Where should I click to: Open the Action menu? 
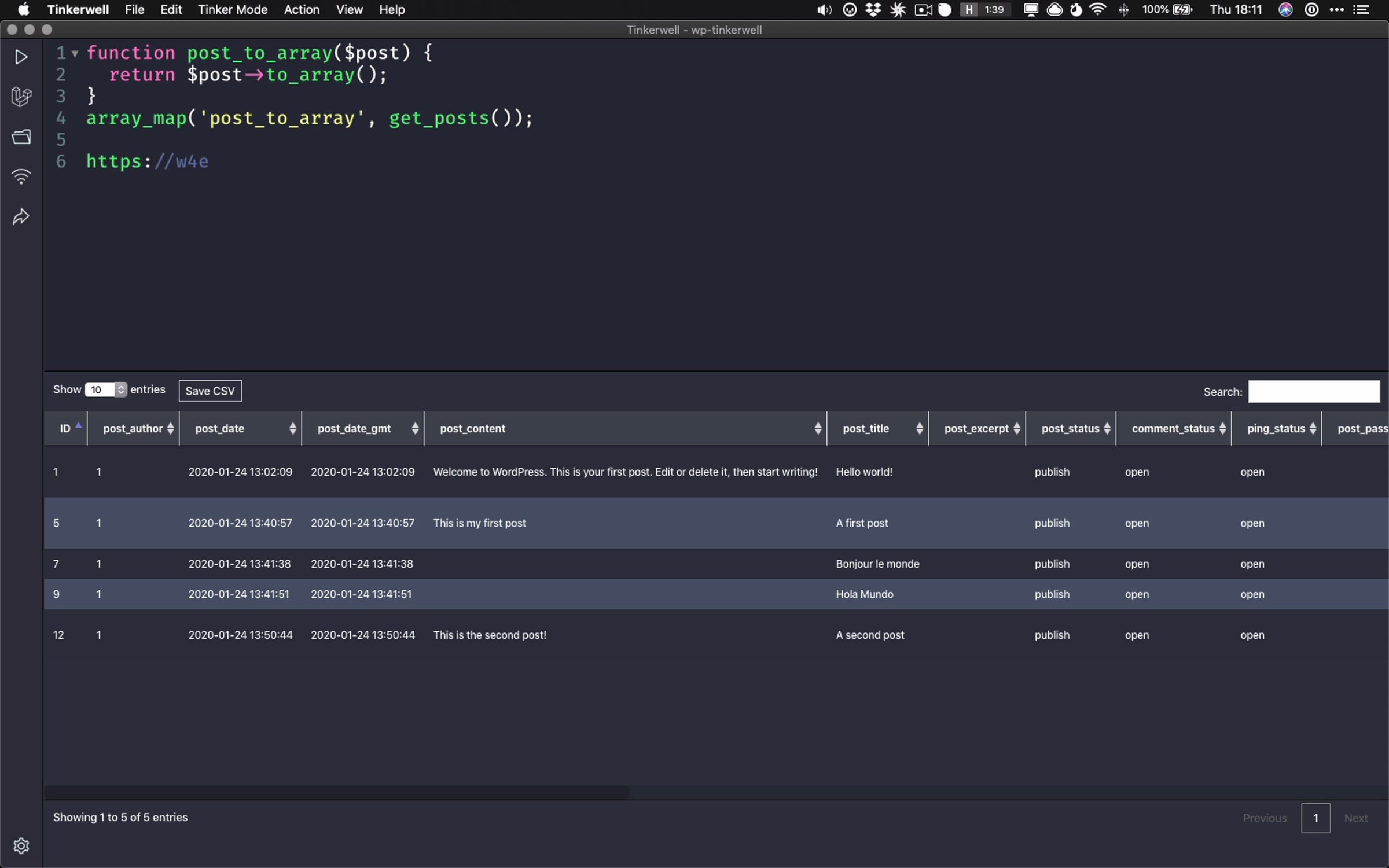coord(302,9)
